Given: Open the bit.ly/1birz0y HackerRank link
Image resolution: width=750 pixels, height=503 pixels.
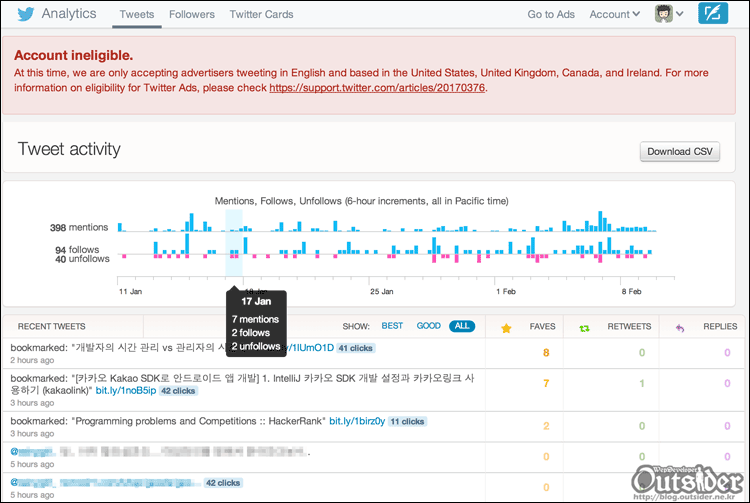Looking at the screenshot, I should click(x=357, y=421).
